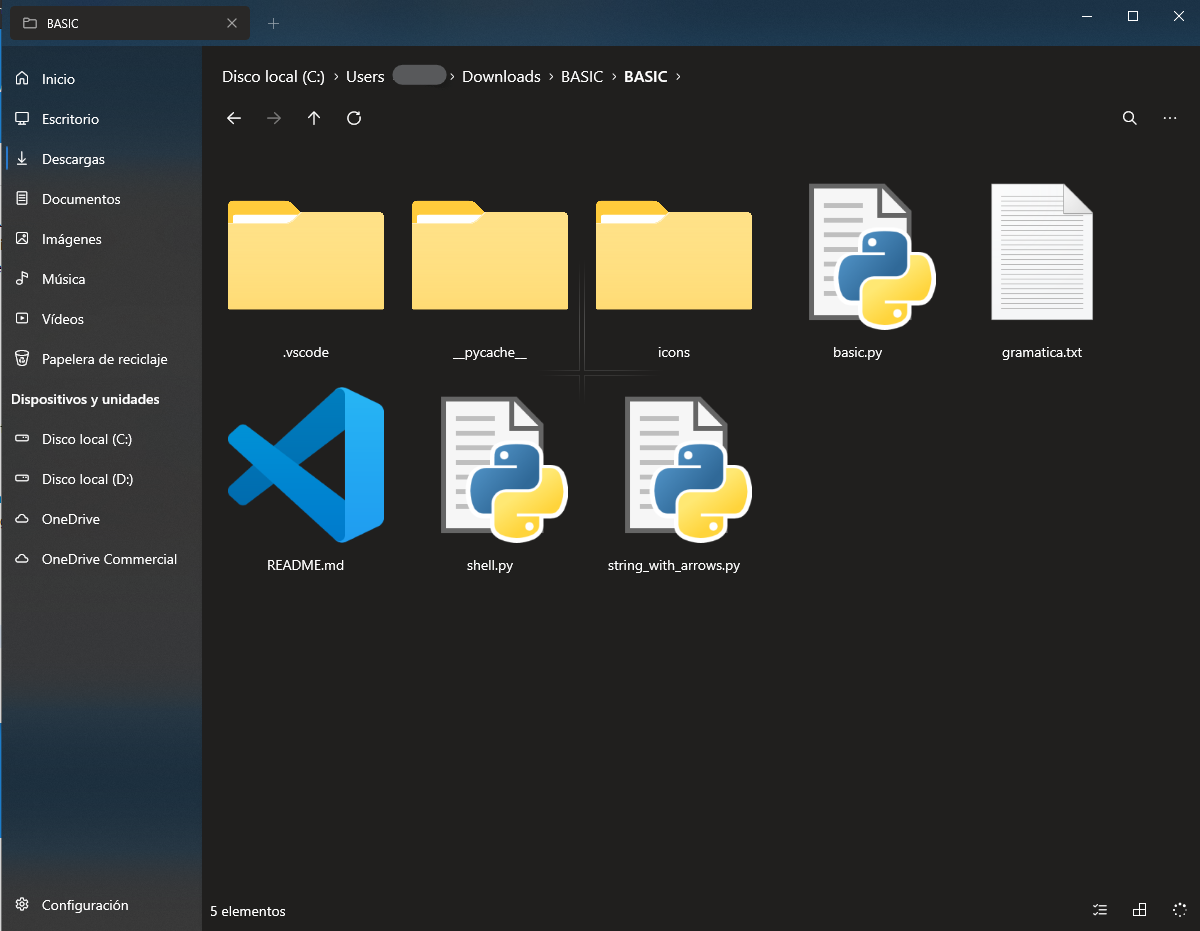Click the 5 elementos status text

click(248, 911)
